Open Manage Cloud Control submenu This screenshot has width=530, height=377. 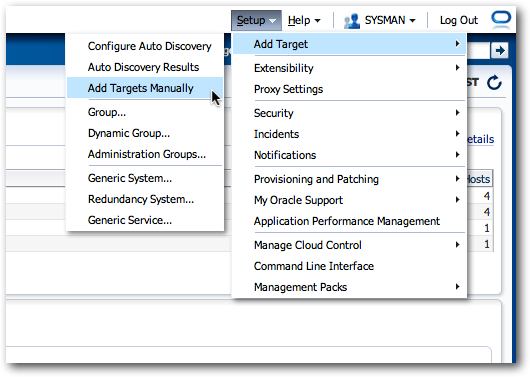pyautogui.click(x=350, y=245)
